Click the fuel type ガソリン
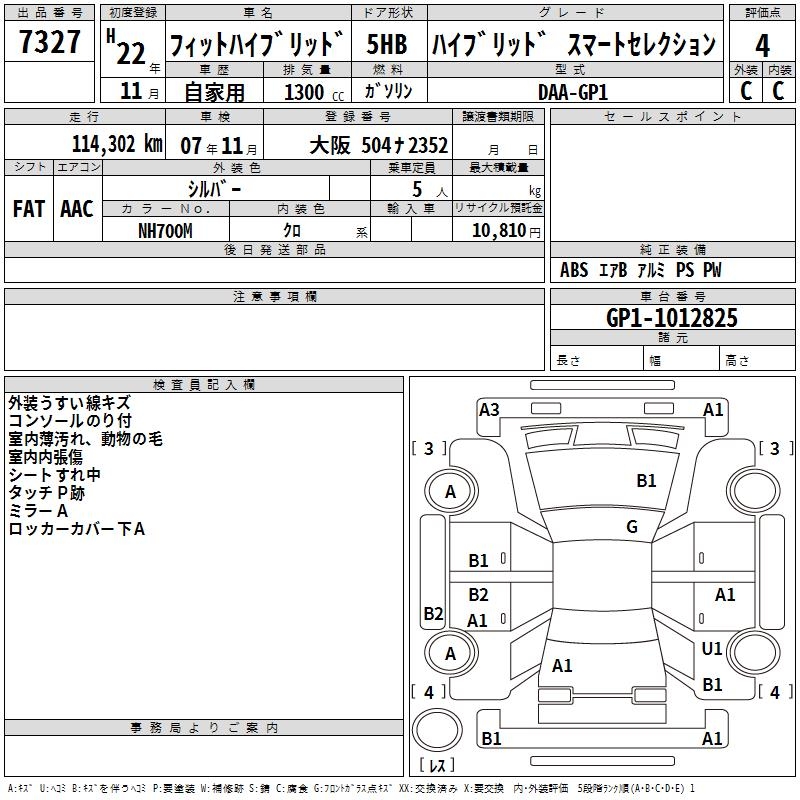 [x=388, y=91]
